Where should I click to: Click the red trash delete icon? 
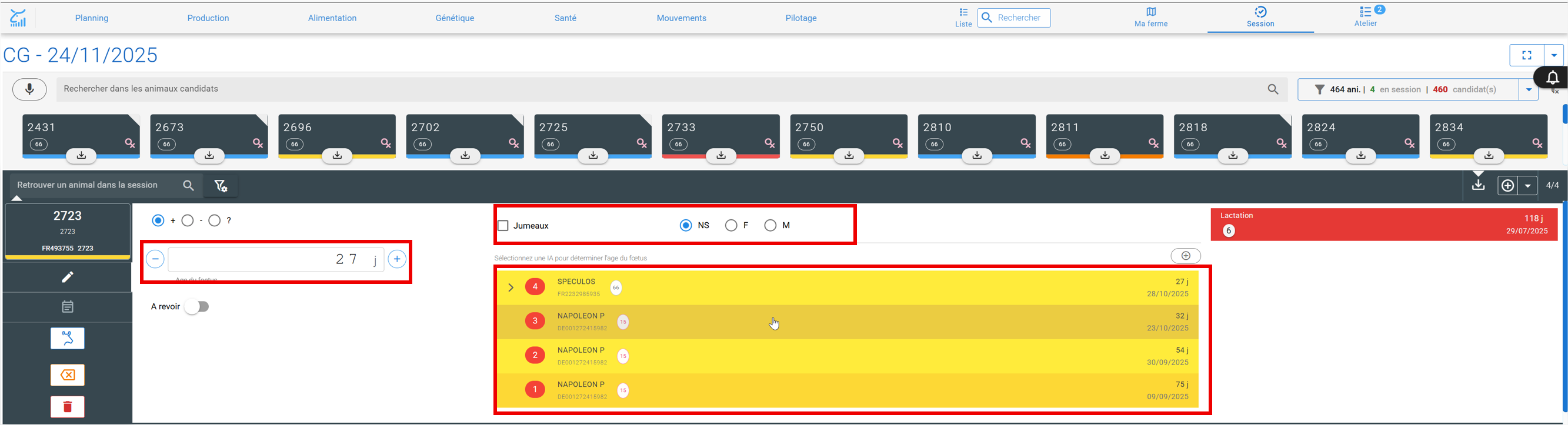point(68,407)
